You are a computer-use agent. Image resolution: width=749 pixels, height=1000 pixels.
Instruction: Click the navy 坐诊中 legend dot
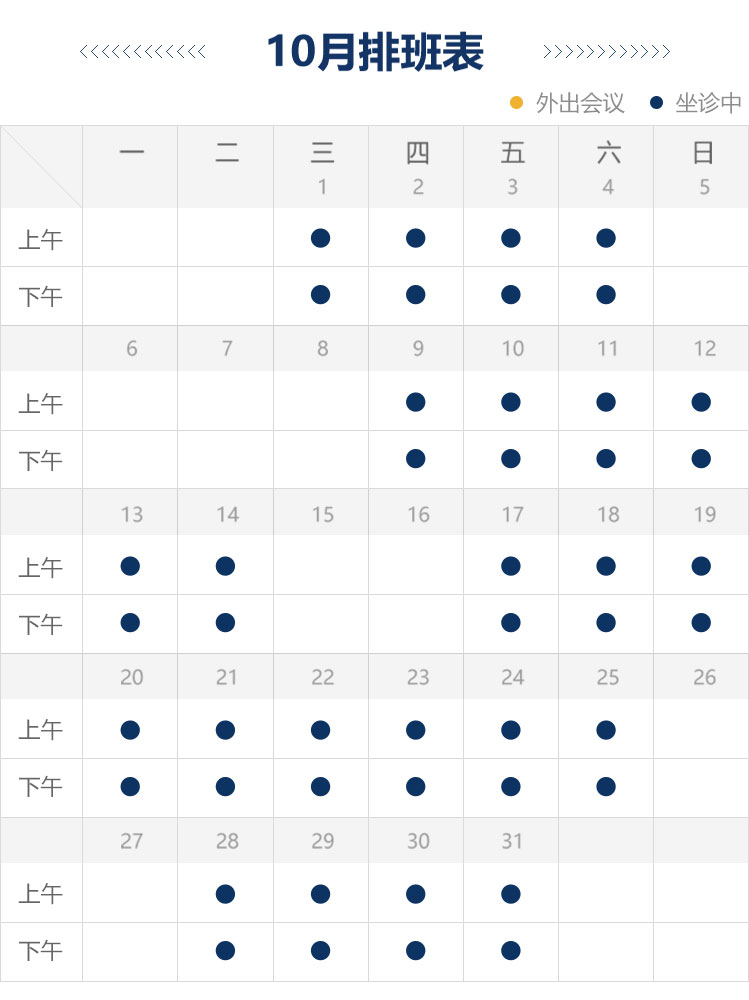(657, 103)
